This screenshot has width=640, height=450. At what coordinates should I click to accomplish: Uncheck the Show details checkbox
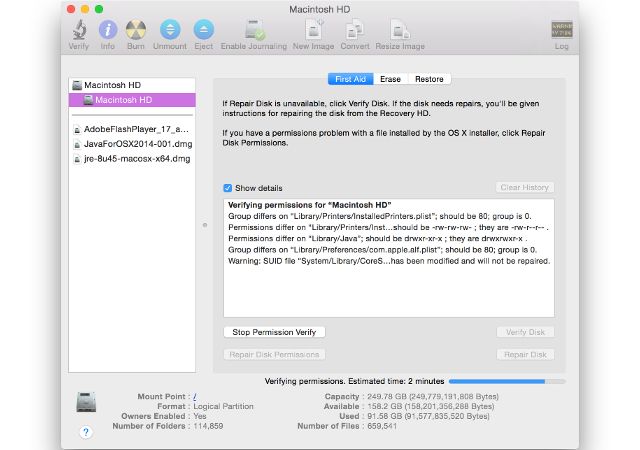(x=228, y=187)
